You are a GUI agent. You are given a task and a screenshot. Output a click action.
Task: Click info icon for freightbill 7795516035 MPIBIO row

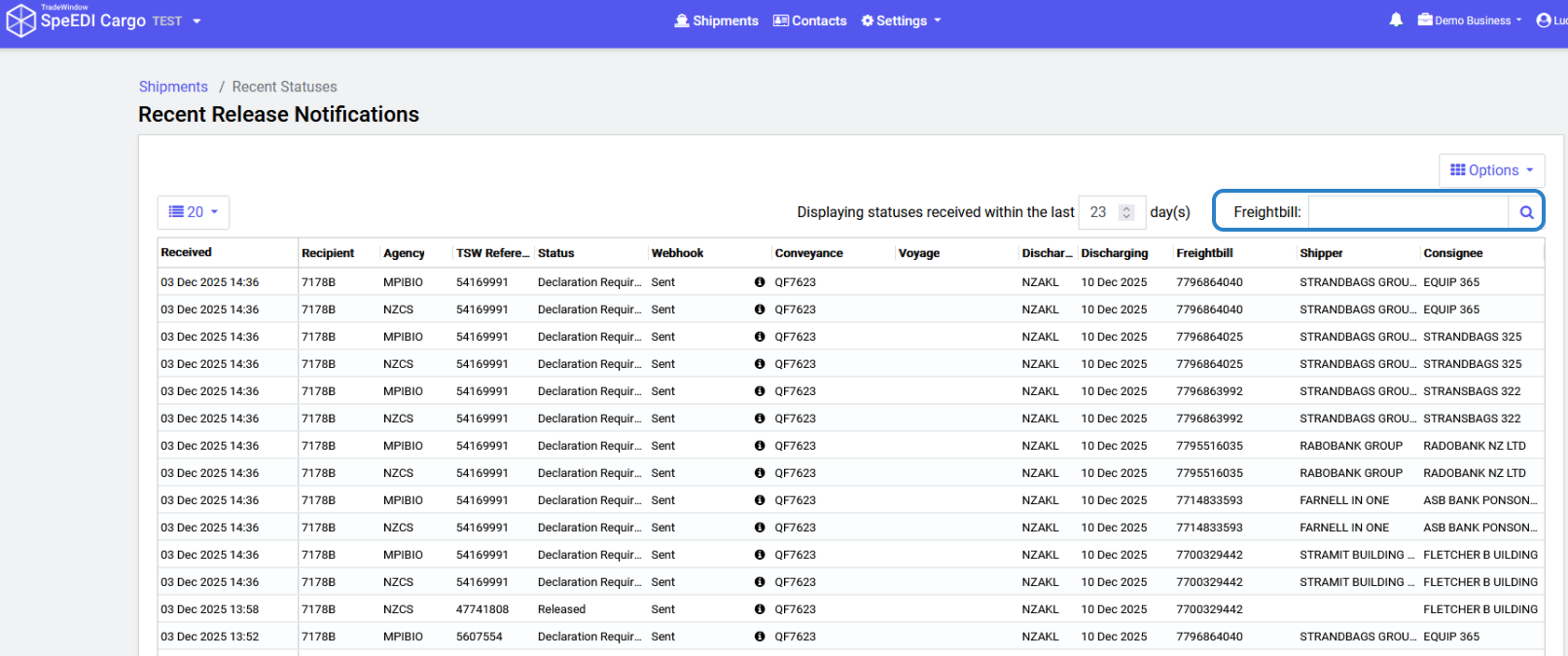coord(760,446)
